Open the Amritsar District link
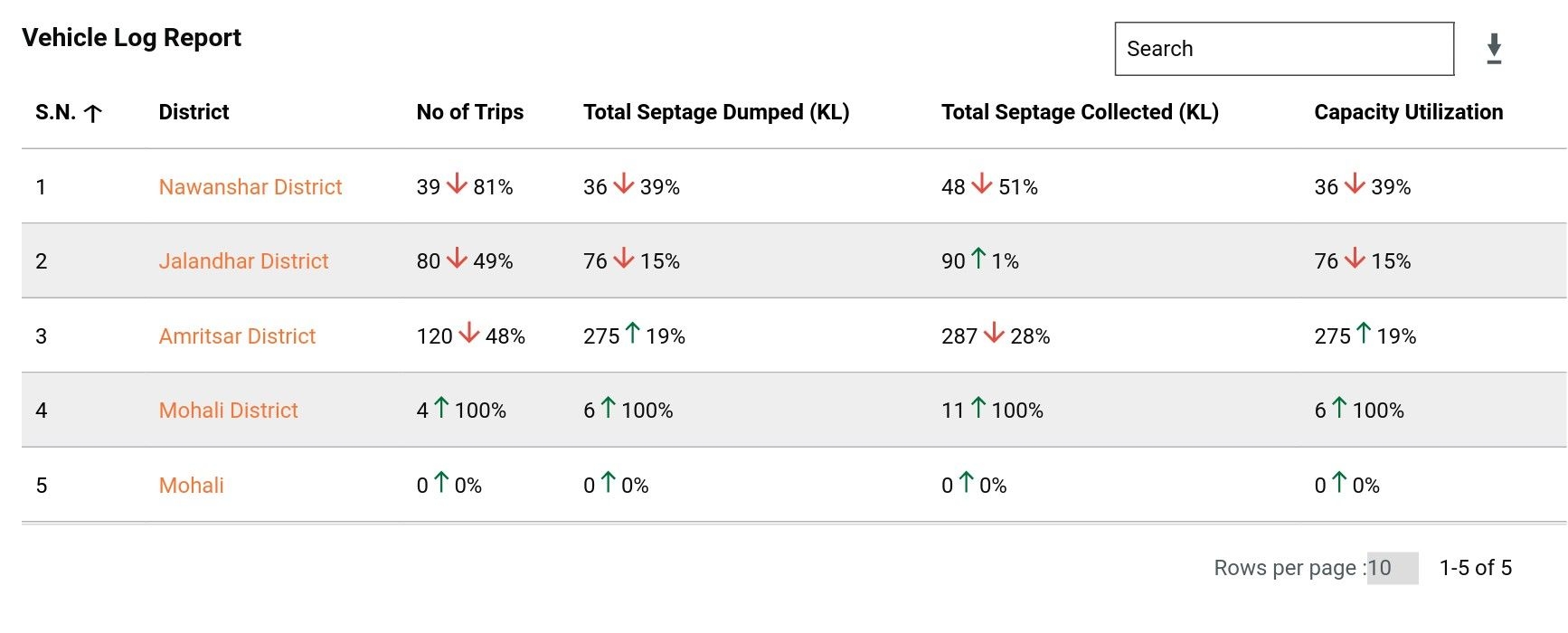This screenshot has width=1568, height=633. 237,336
